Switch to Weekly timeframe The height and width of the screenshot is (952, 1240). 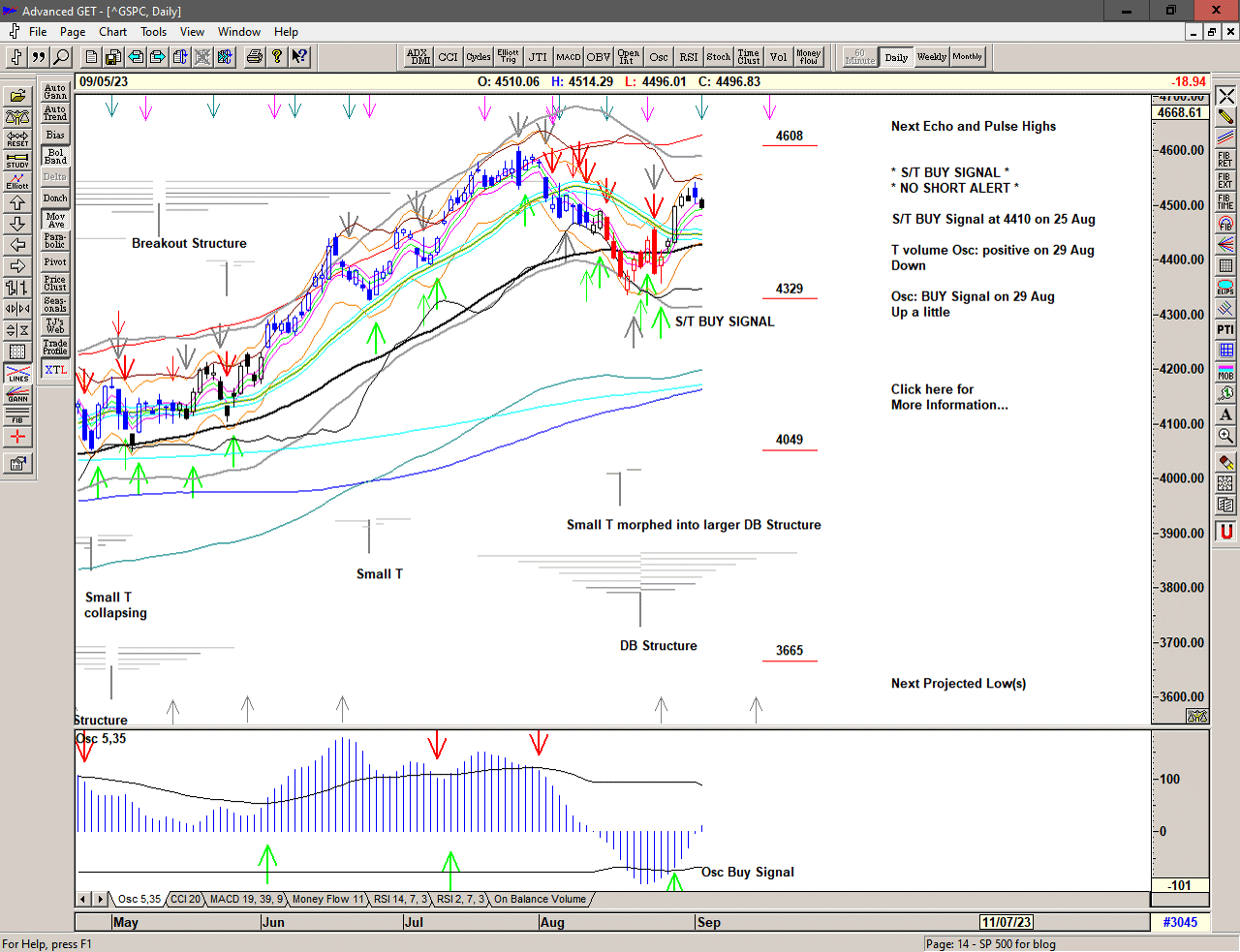pyautogui.click(x=931, y=57)
